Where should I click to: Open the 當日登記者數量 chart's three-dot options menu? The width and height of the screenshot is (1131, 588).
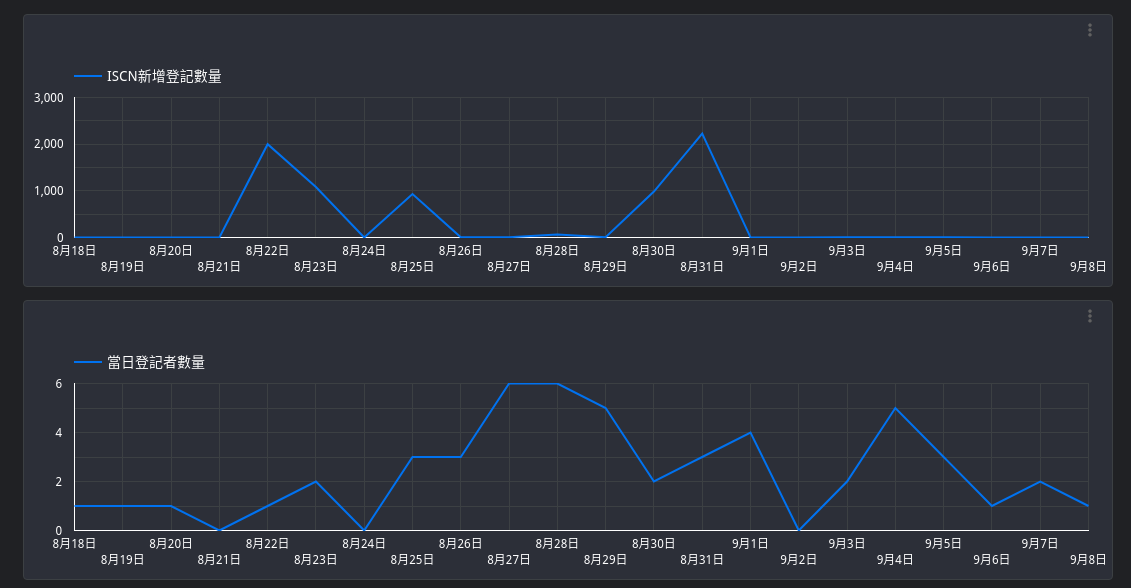1089,316
